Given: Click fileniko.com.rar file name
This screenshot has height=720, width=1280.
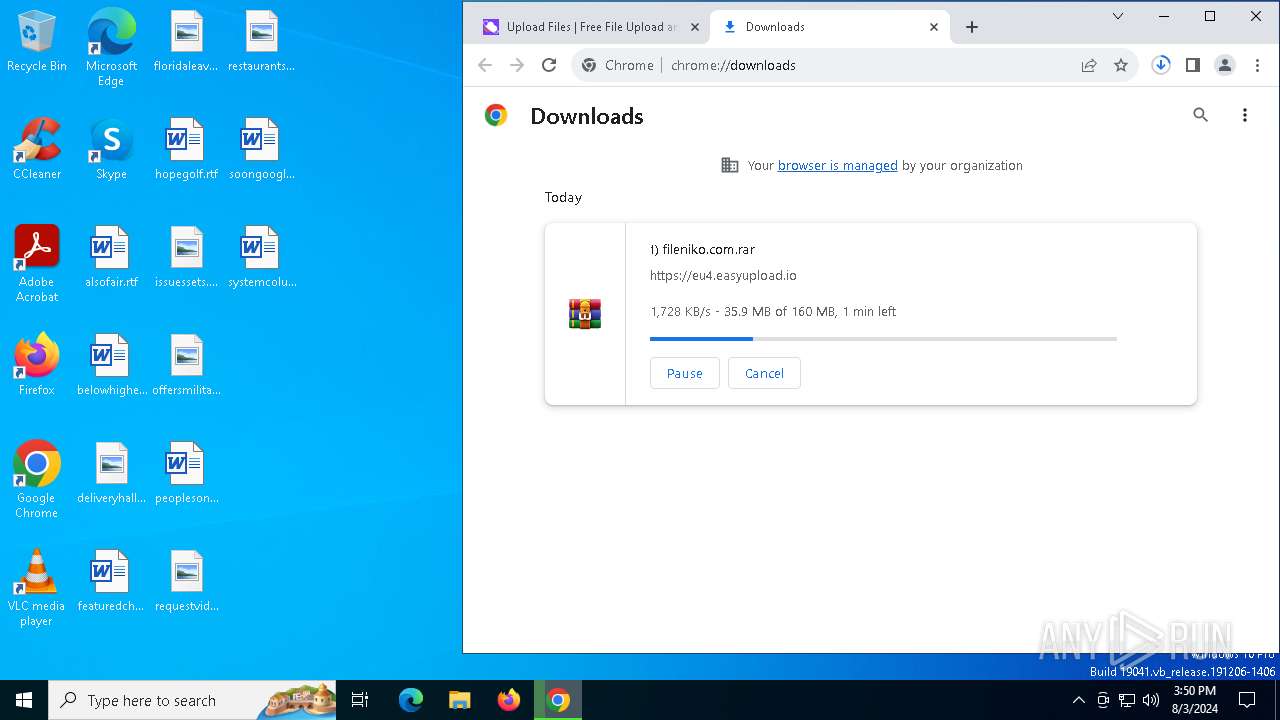Looking at the screenshot, I should (702, 250).
